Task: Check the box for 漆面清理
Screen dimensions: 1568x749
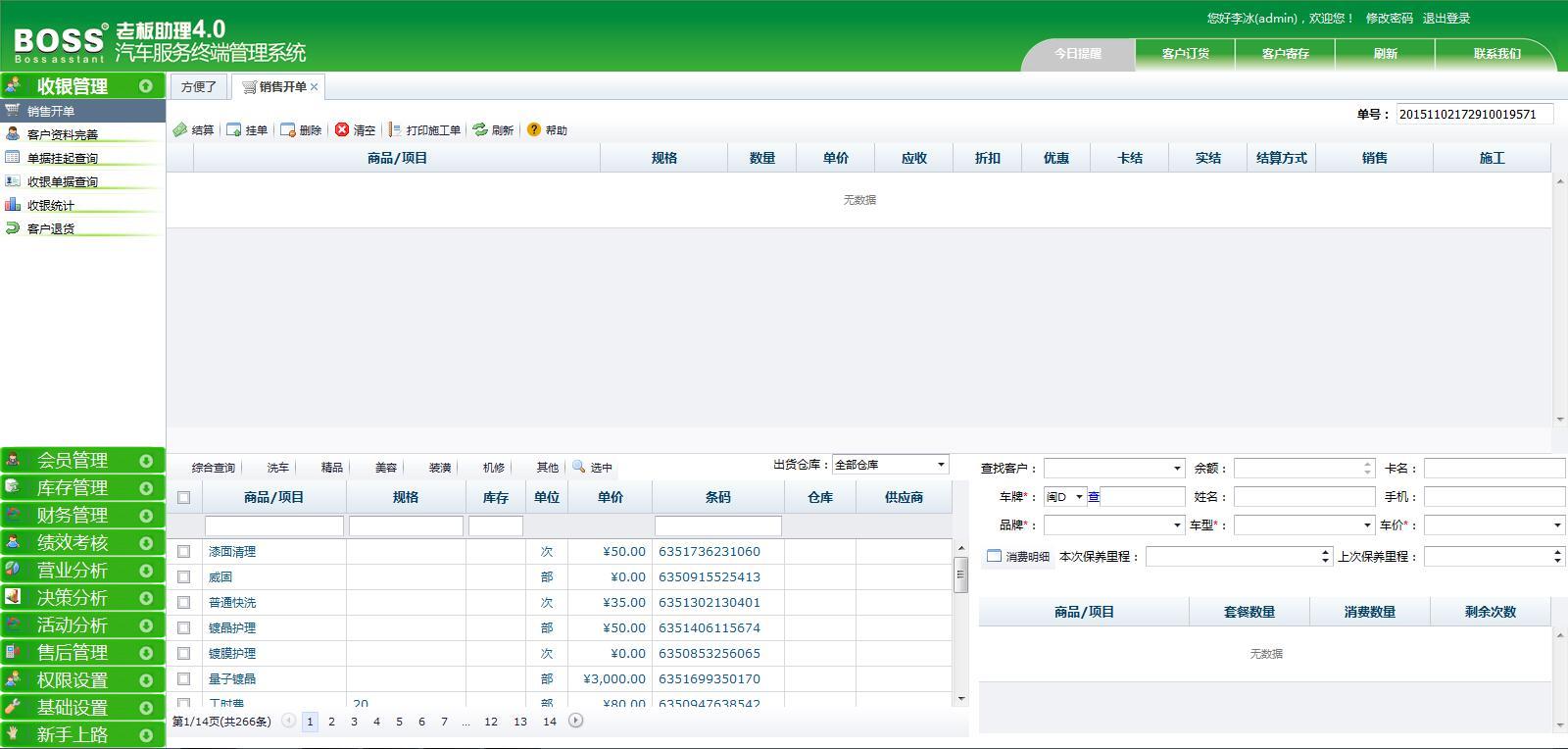Action: click(183, 551)
